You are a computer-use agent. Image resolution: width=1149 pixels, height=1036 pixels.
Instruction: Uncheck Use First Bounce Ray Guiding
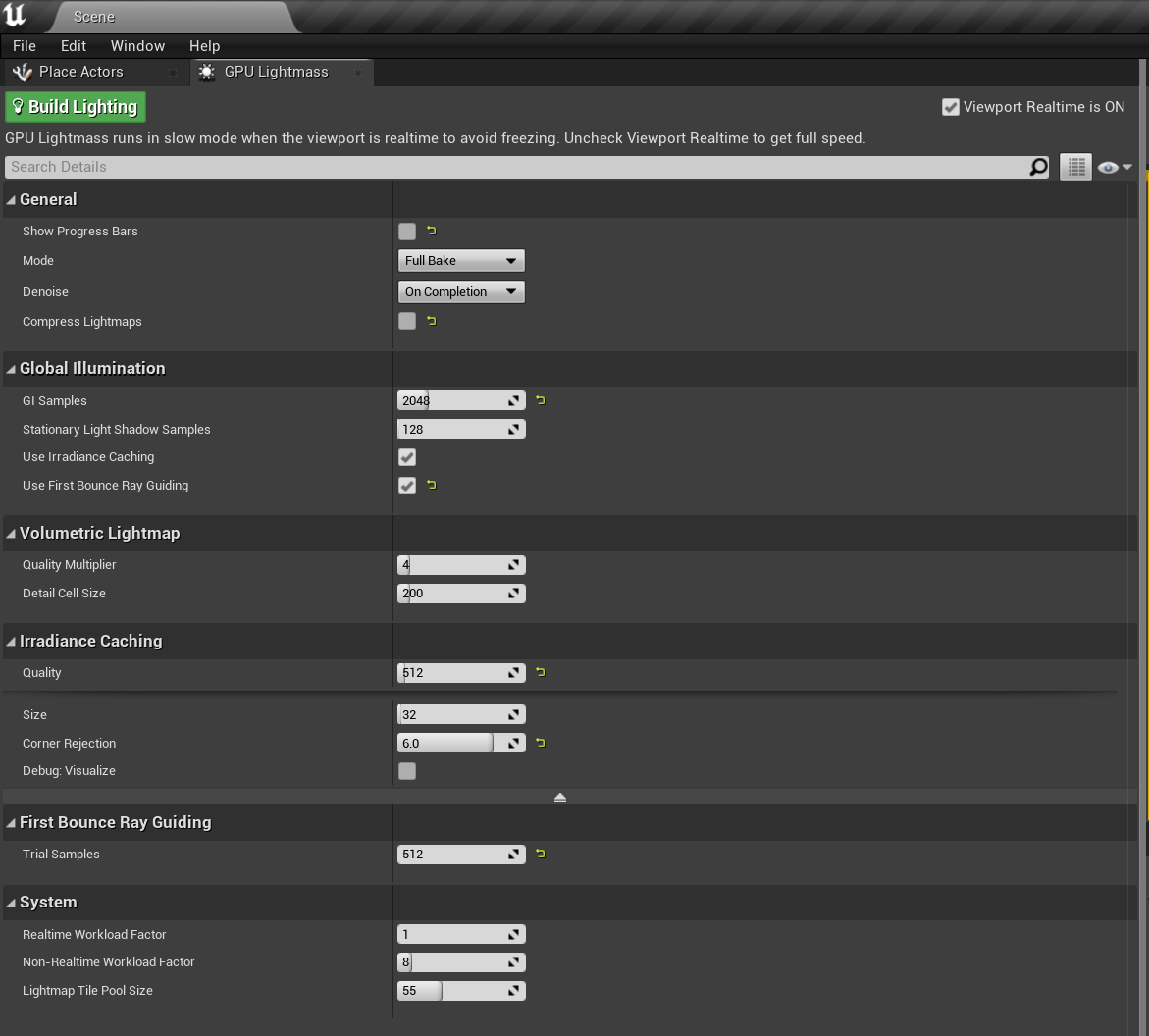(406, 485)
